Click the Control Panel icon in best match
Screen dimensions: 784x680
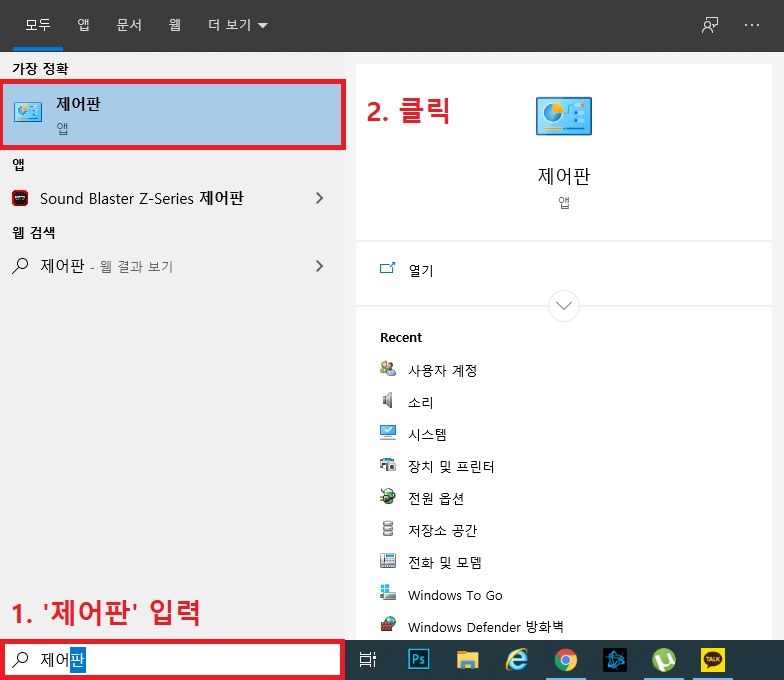pyautogui.click(x=28, y=112)
